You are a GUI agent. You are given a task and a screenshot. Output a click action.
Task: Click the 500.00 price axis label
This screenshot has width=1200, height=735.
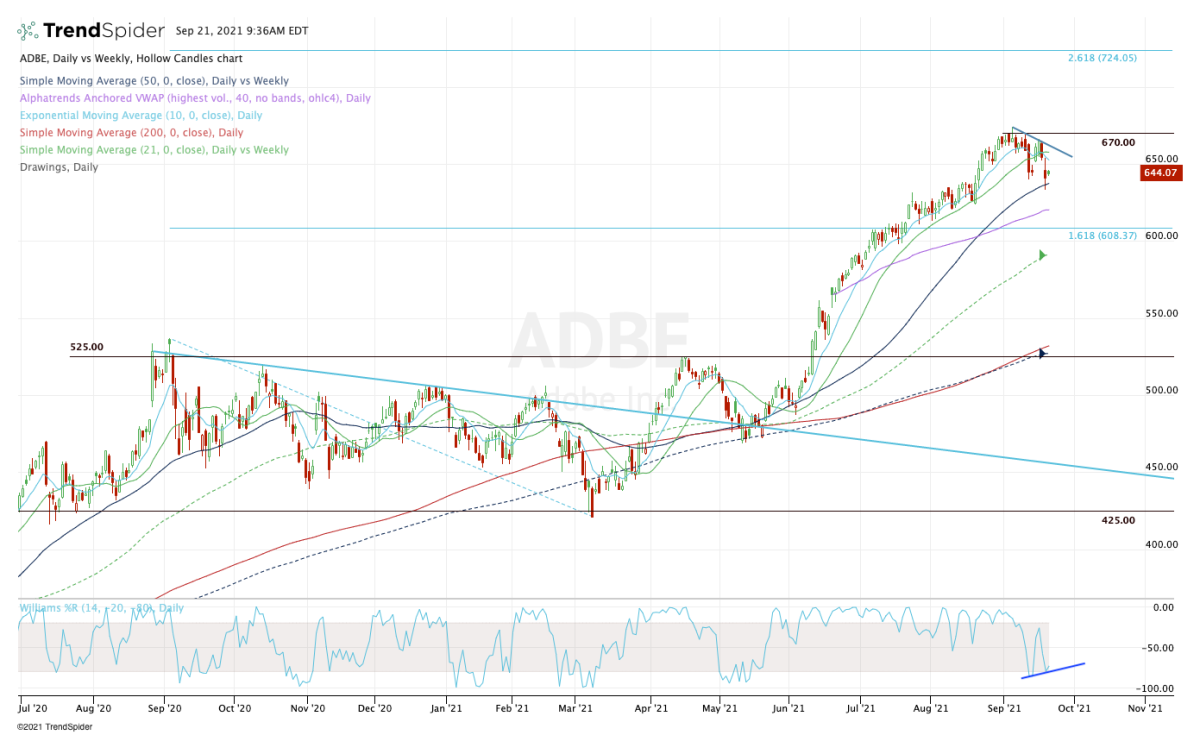[1162, 391]
